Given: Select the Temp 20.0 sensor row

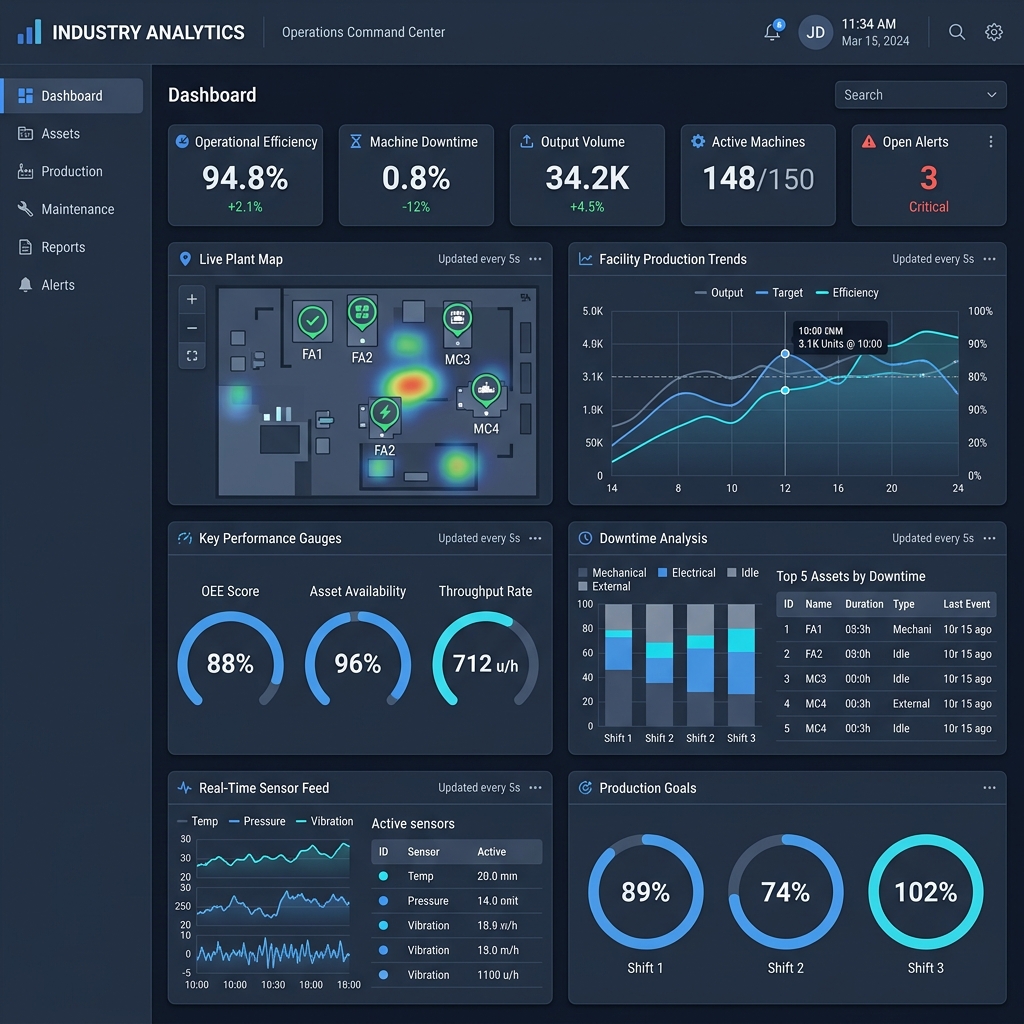Looking at the screenshot, I should 456,876.
